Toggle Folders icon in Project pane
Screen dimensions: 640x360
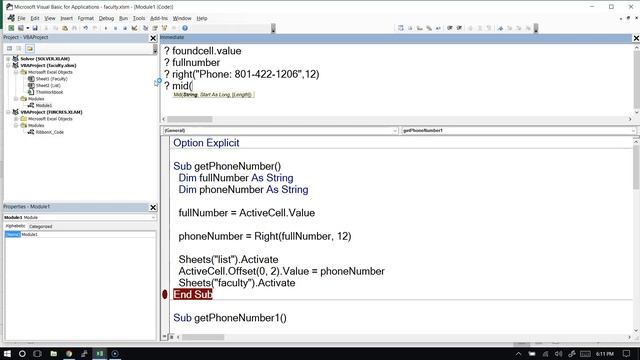[30, 49]
